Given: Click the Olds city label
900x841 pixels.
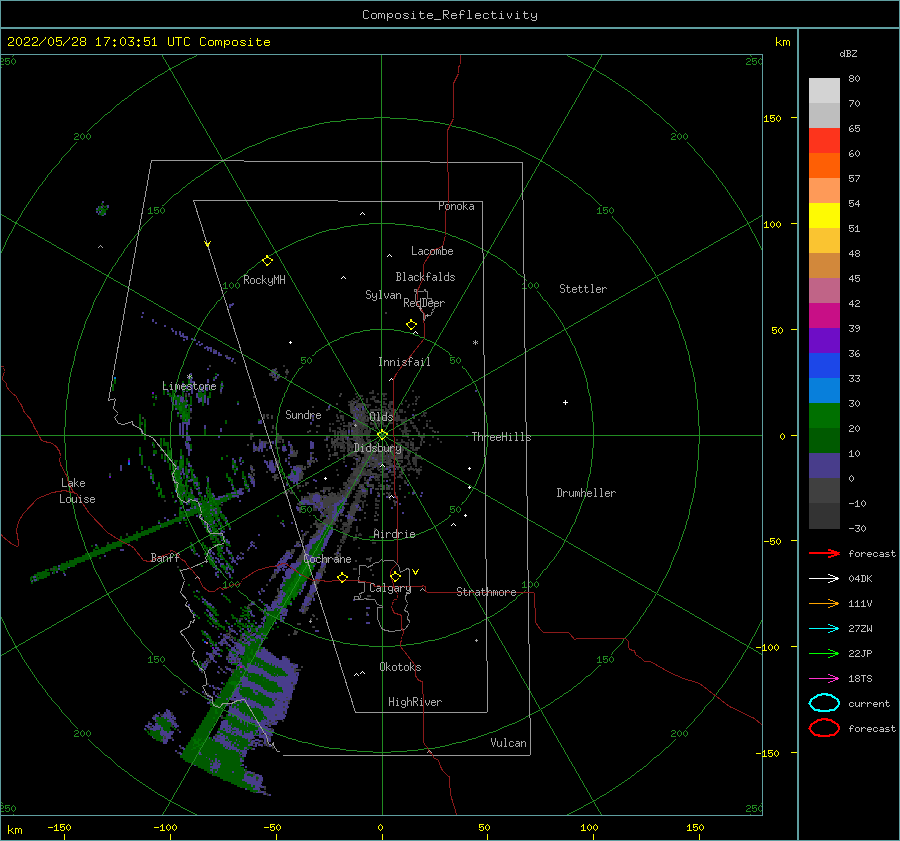Looking at the screenshot, I should point(381,416).
